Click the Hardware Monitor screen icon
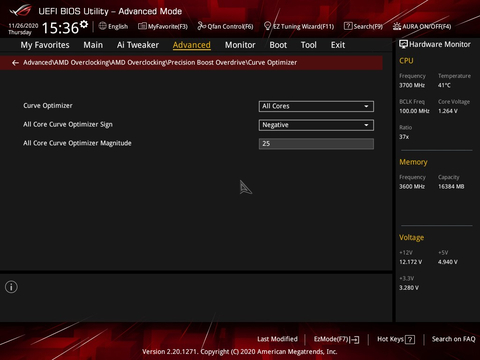480x360 pixels. (x=403, y=44)
